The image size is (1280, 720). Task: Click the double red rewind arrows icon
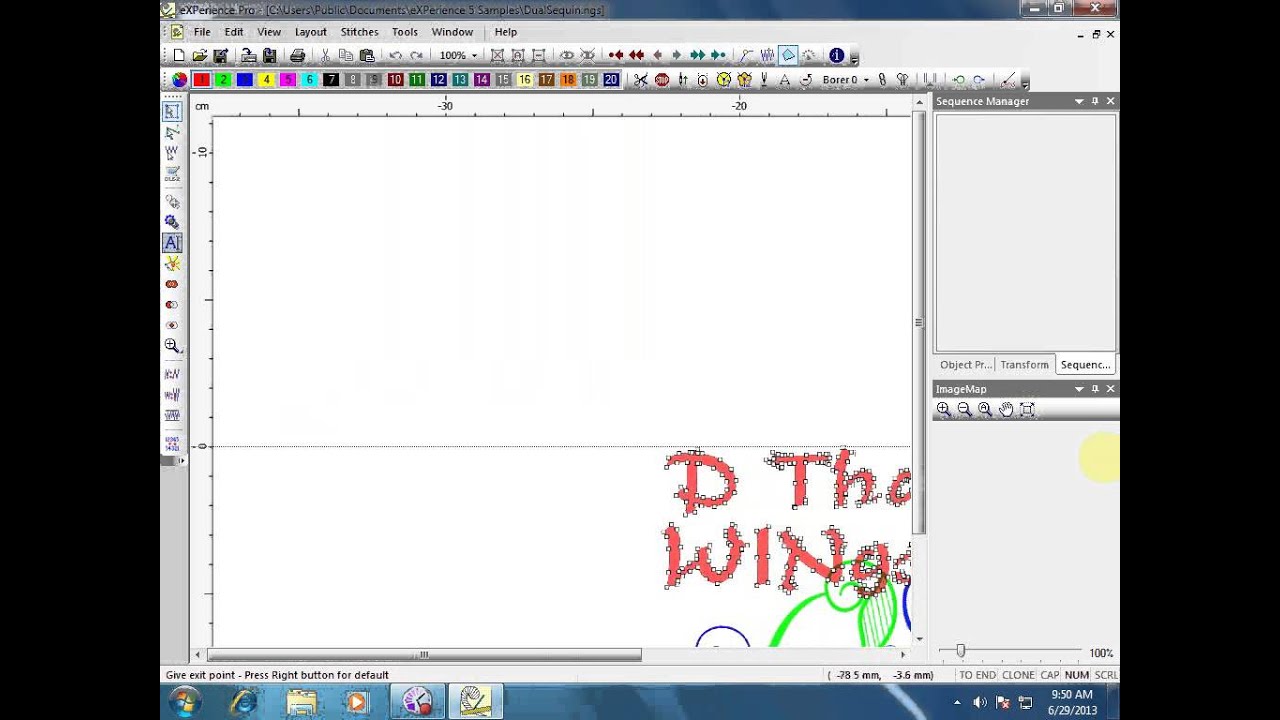pos(636,56)
